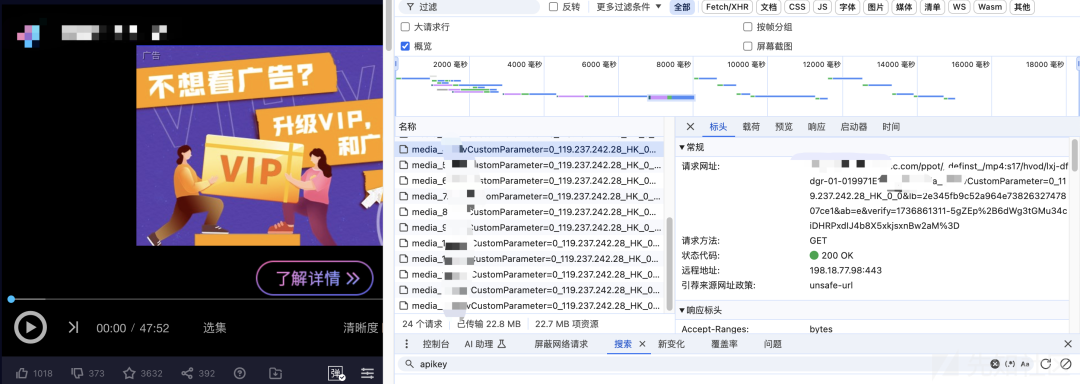This screenshot has width=1080, height=384.
Task: Favorite the video with the star icon
Action: [x=129, y=373]
